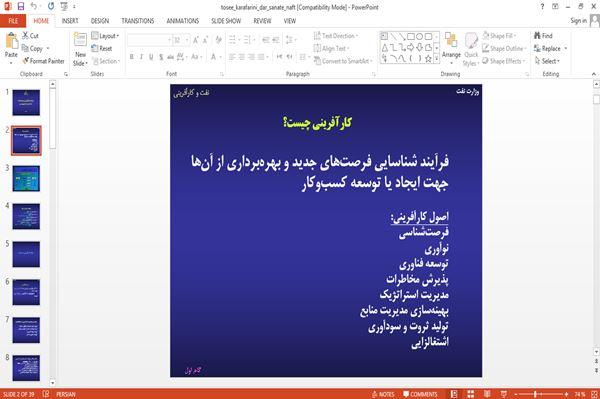Pick the triangle shape in shapes gallery
The width and height of the screenshot is (600, 399).
[384, 48]
